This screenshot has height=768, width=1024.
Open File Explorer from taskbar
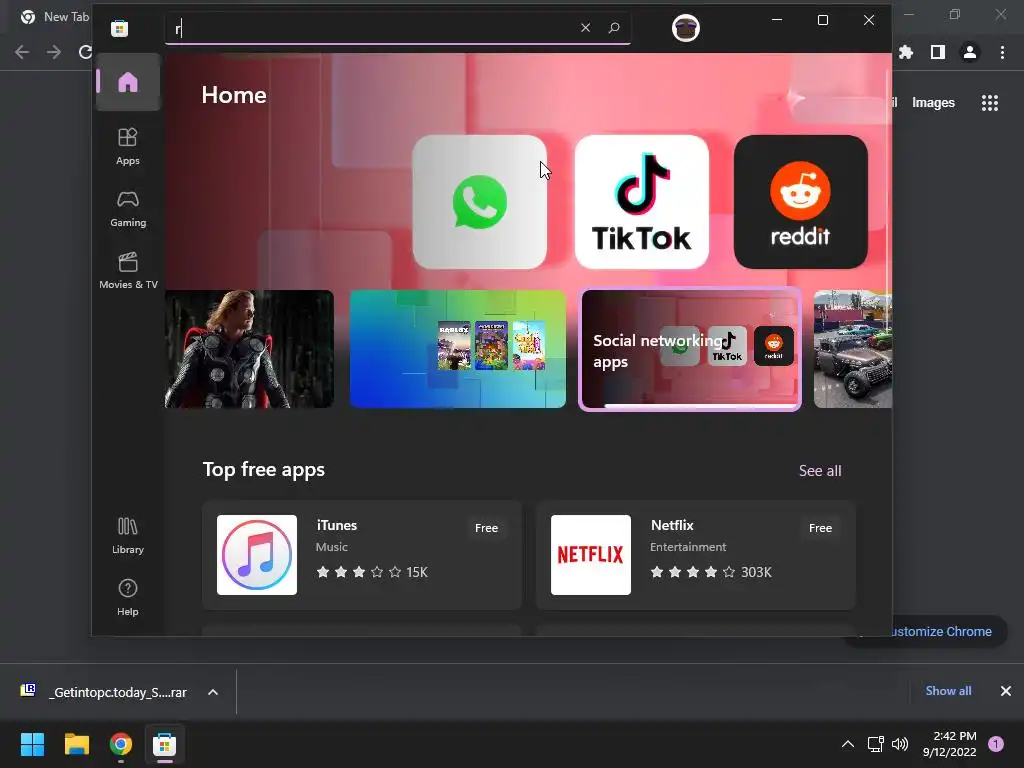pyautogui.click(x=76, y=744)
